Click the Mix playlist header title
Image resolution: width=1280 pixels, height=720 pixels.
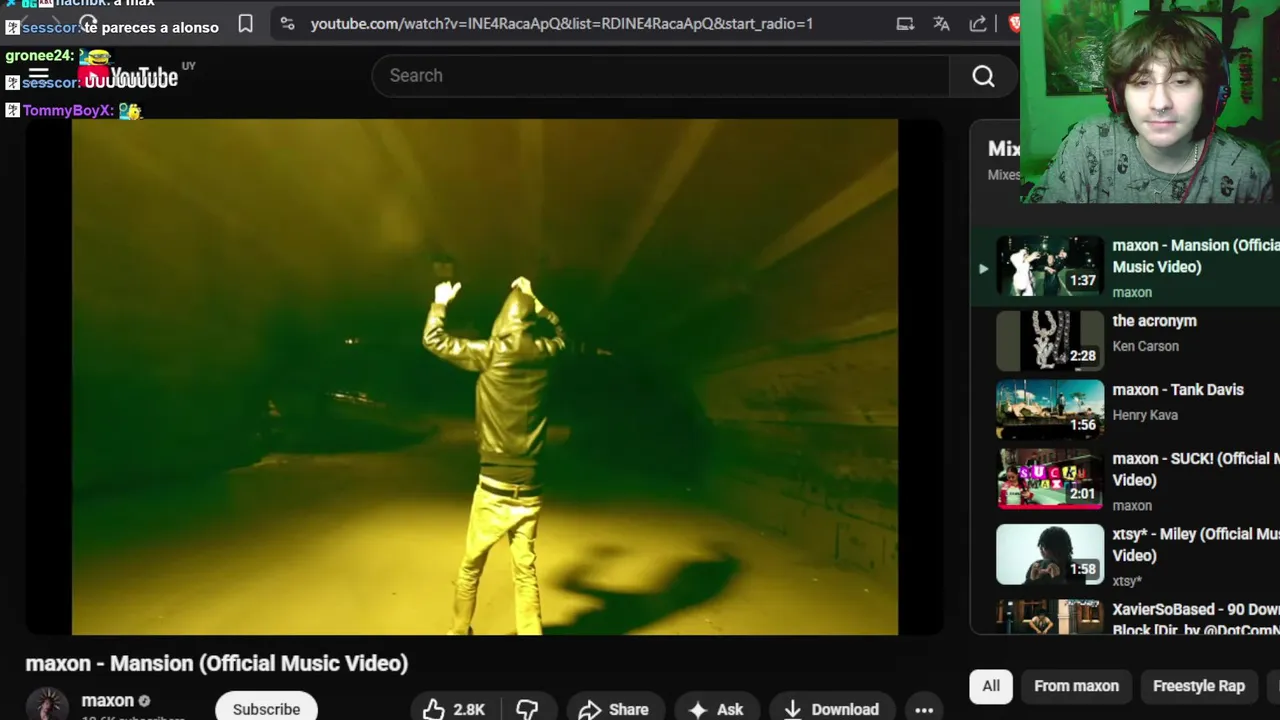tap(1003, 149)
